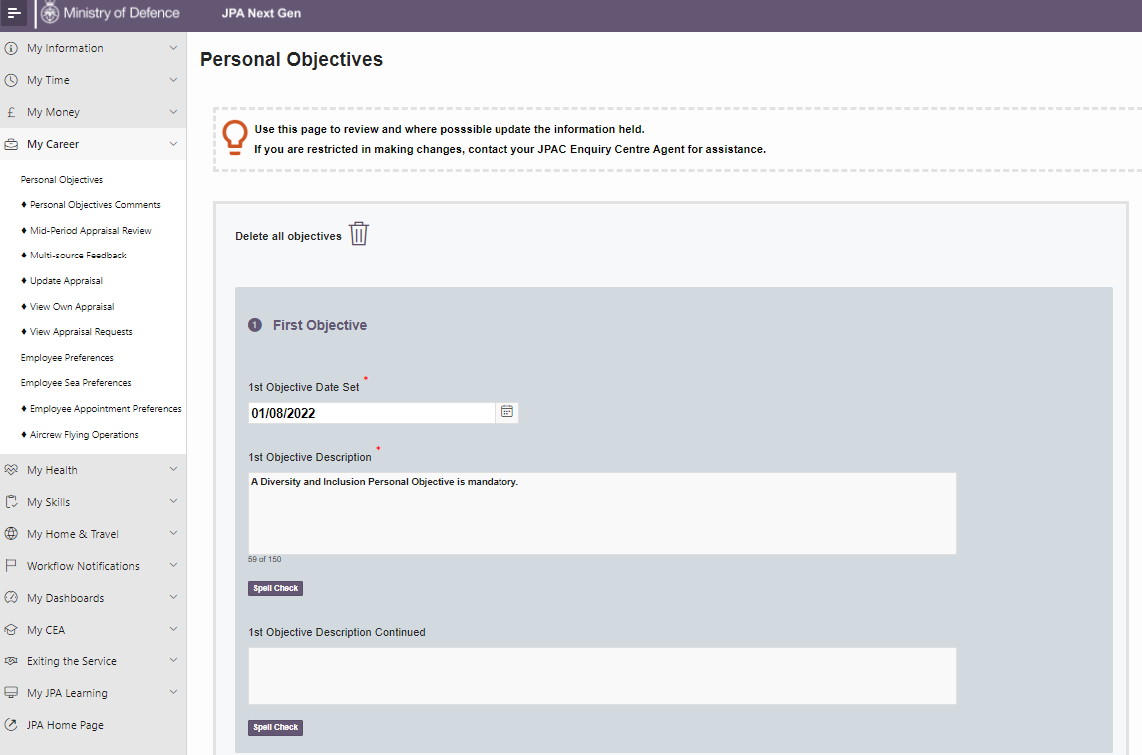Click the trash icon to delete objectives
The width and height of the screenshot is (1142, 755).
point(359,234)
